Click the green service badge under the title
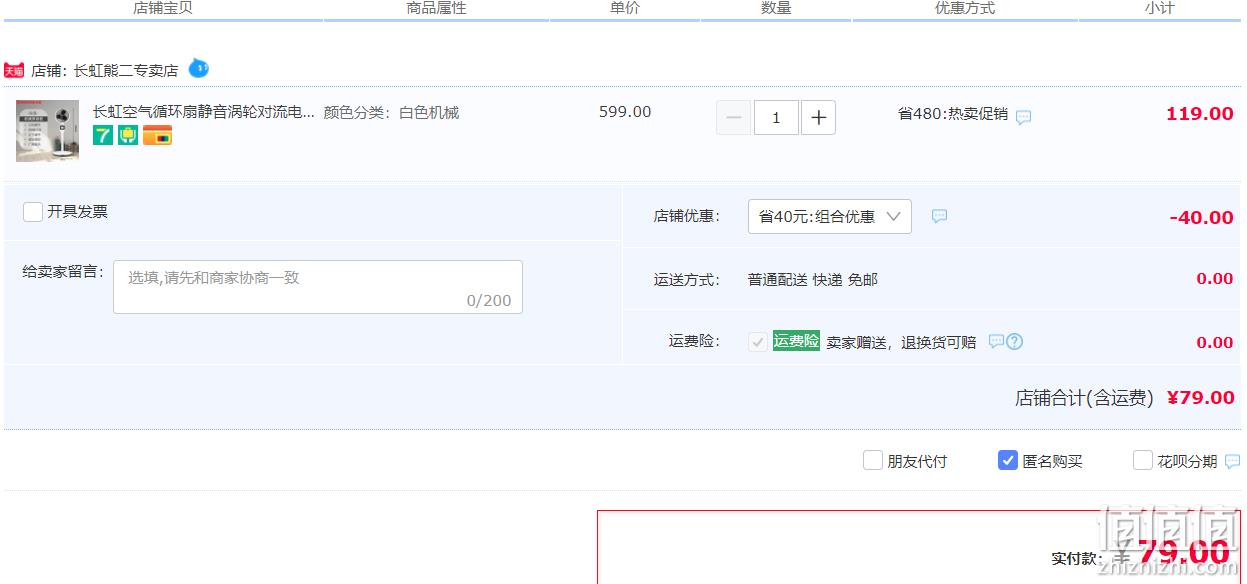1247x584 pixels. point(128,135)
